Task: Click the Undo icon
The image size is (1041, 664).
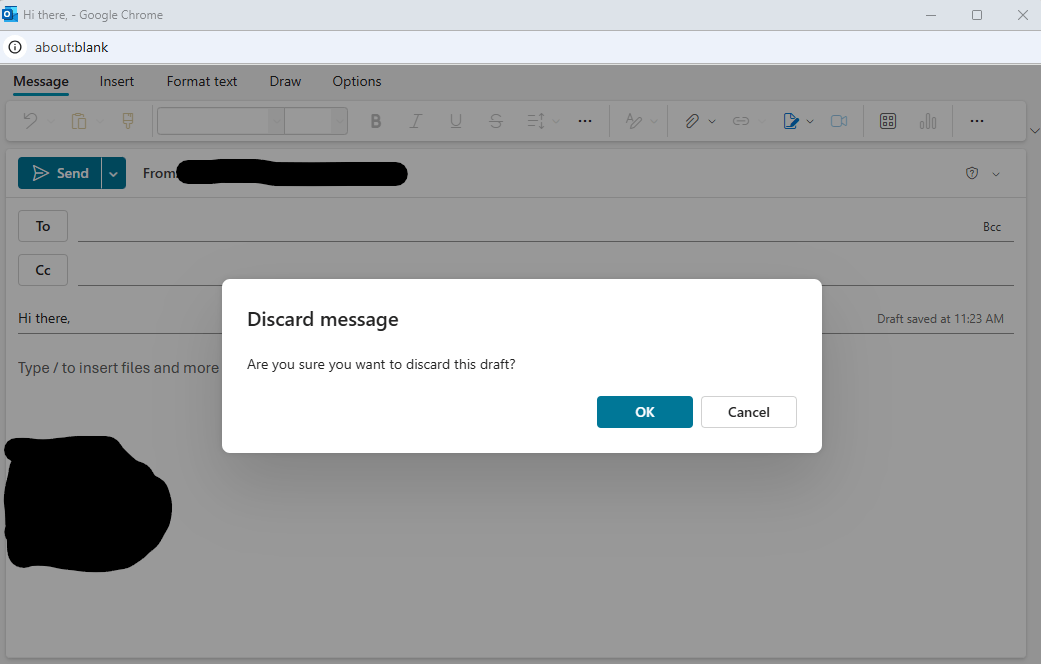Action: 30,121
